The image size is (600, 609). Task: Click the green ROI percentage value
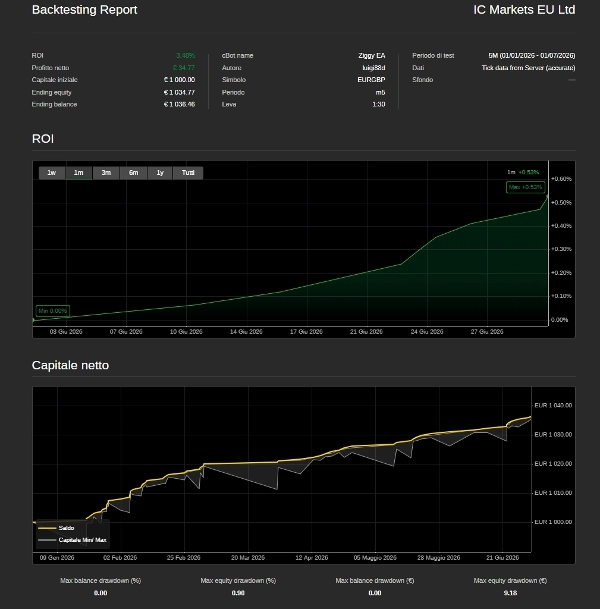(186, 56)
